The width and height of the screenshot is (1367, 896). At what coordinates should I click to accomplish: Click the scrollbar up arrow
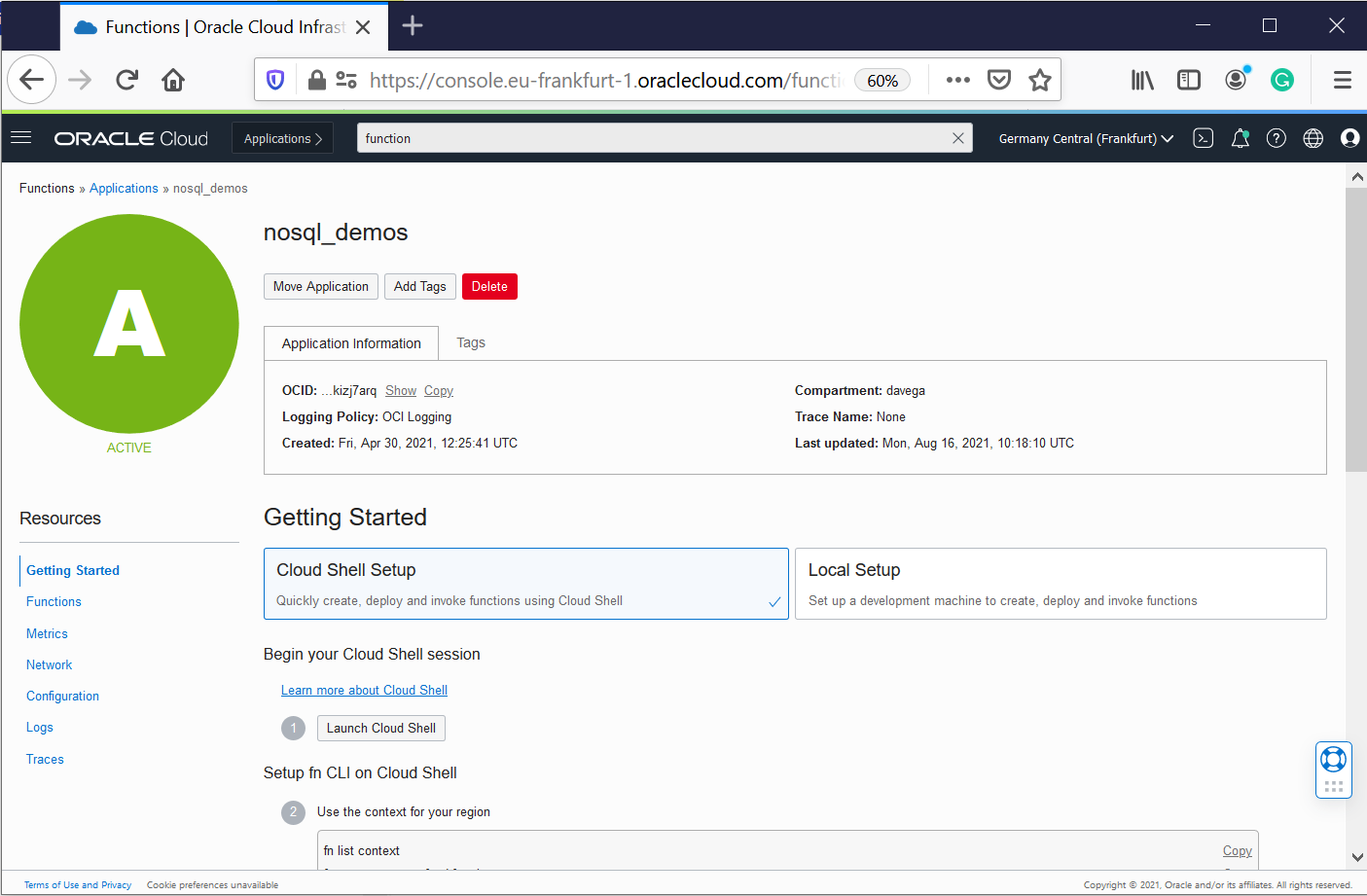click(1357, 176)
